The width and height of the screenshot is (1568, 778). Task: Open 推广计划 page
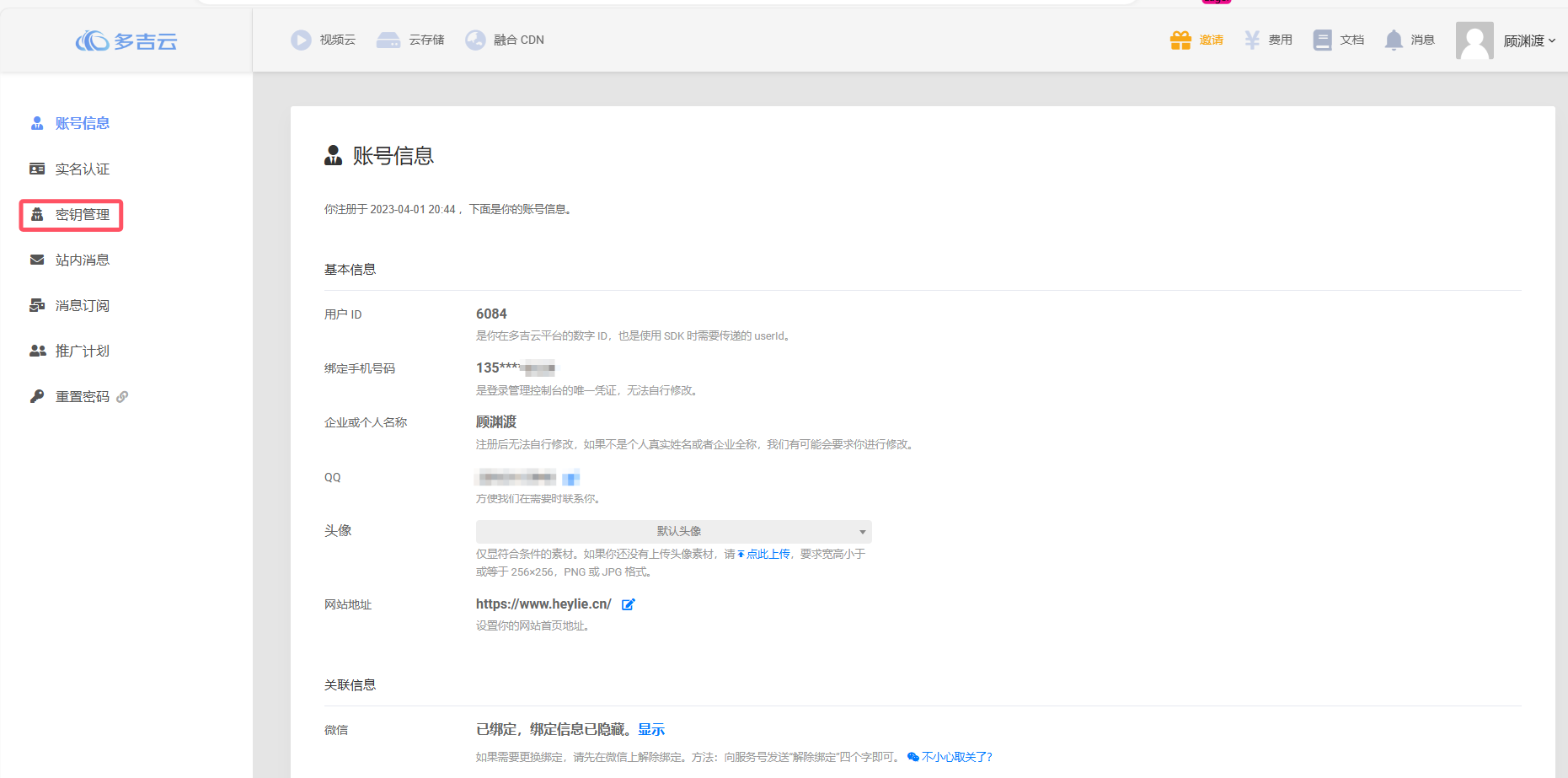tap(82, 351)
